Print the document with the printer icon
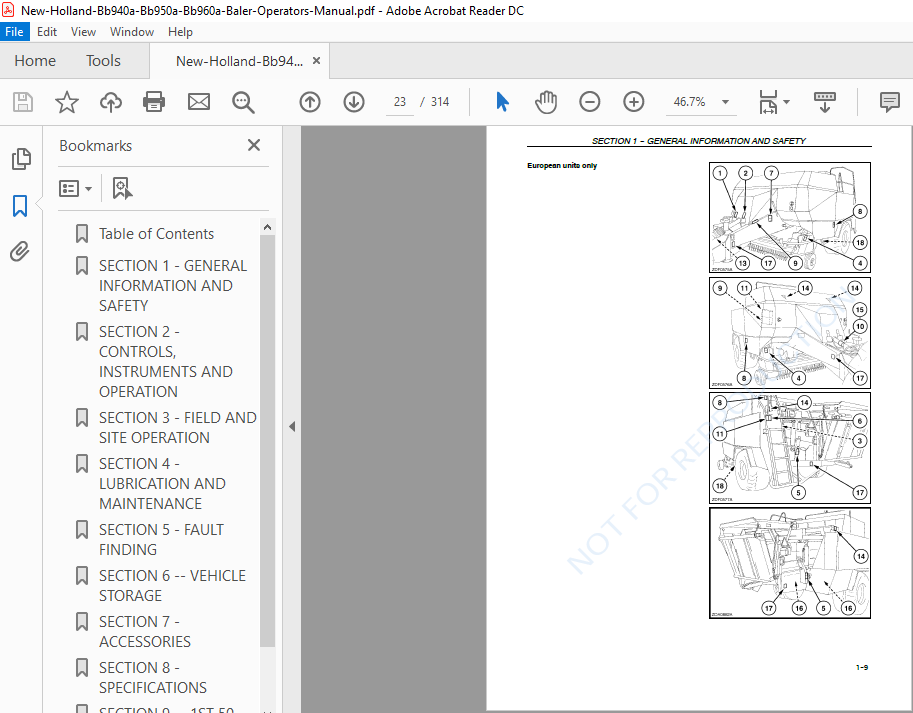The width and height of the screenshot is (913, 713). (154, 102)
